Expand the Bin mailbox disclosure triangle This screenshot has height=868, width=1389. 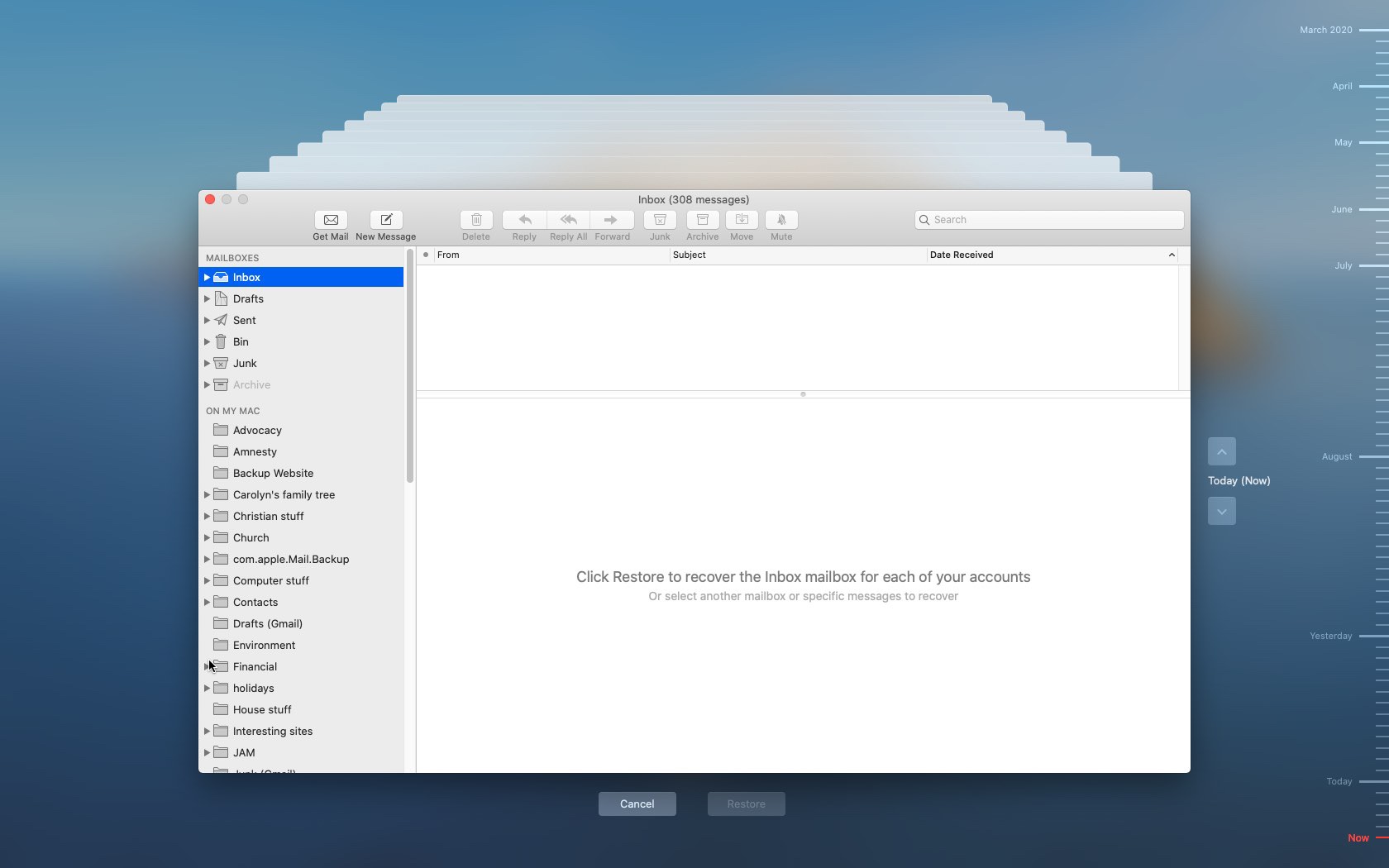(207, 341)
